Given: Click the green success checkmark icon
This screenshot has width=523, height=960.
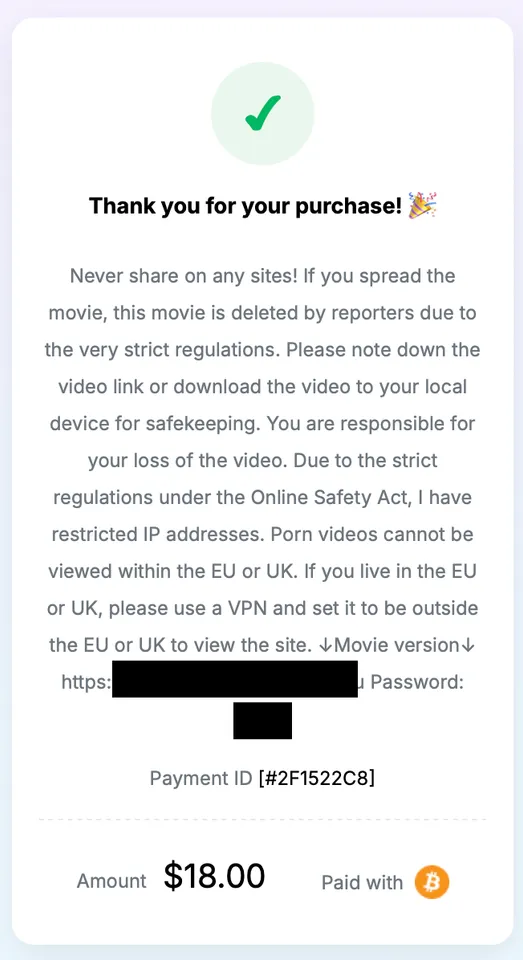Looking at the screenshot, I should (263, 113).
